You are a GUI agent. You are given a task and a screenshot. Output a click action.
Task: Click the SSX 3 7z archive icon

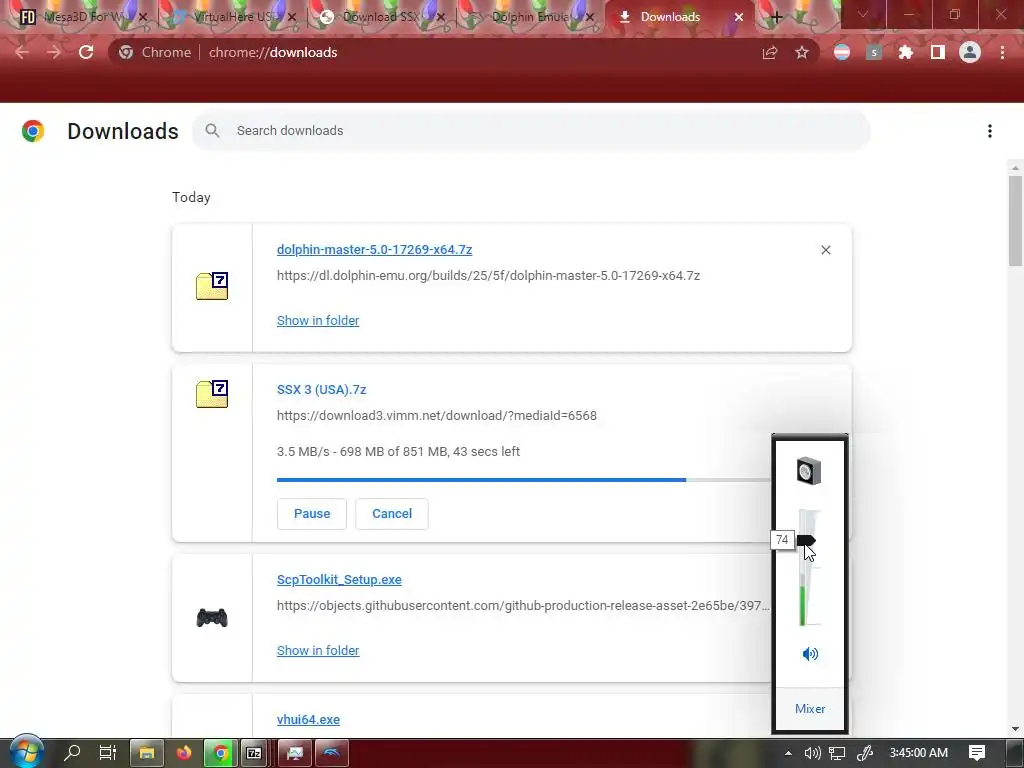[x=212, y=394]
